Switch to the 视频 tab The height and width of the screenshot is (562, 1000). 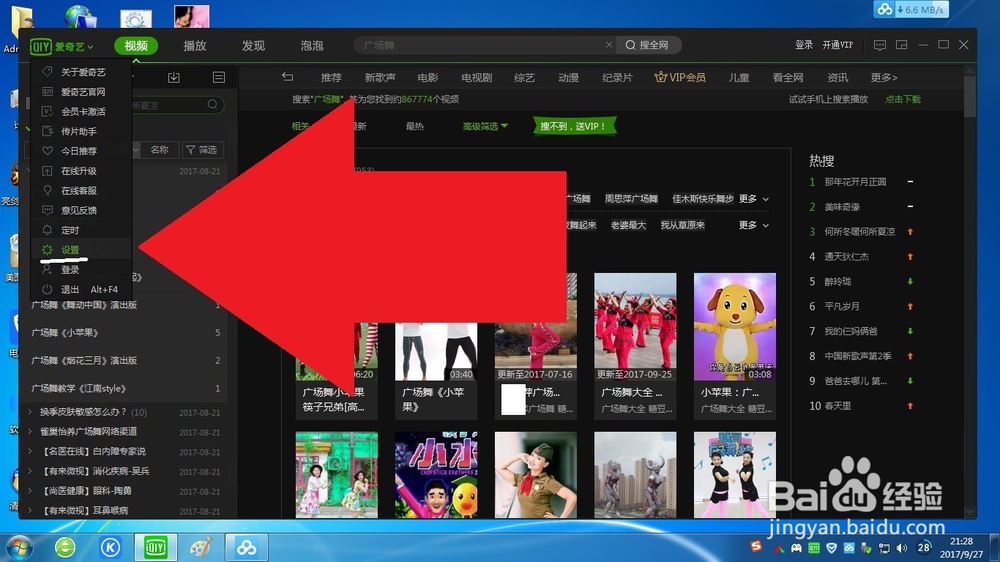click(x=136, y=46)
